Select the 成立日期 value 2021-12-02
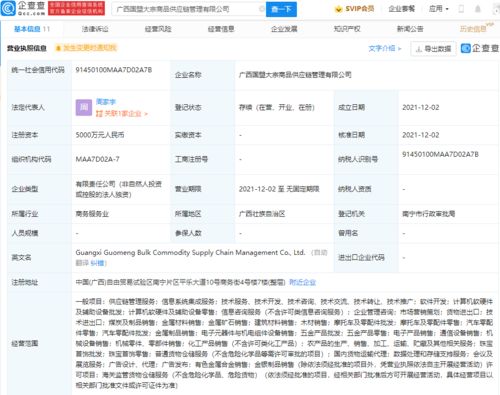500x395 pixels. click(x=421, y=108)
